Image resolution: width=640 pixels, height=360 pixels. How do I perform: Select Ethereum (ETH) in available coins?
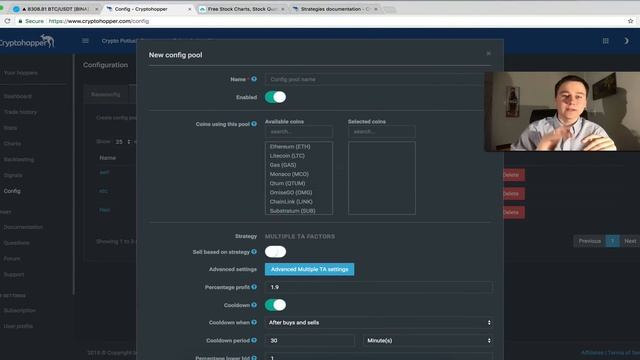pos(290,147)
